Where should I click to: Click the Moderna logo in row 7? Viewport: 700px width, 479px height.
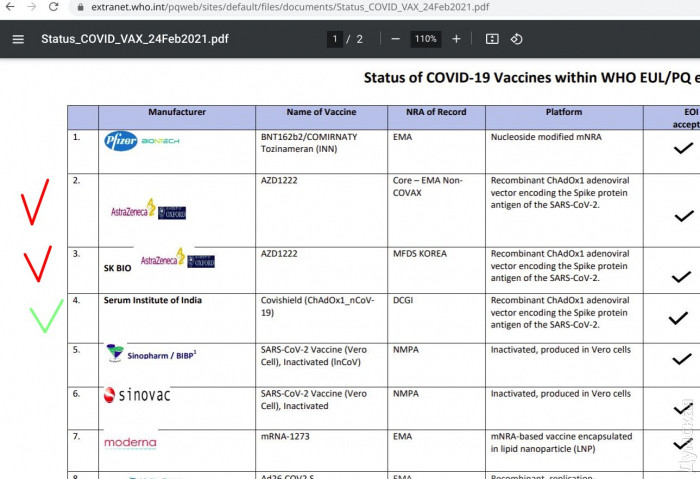130,442
